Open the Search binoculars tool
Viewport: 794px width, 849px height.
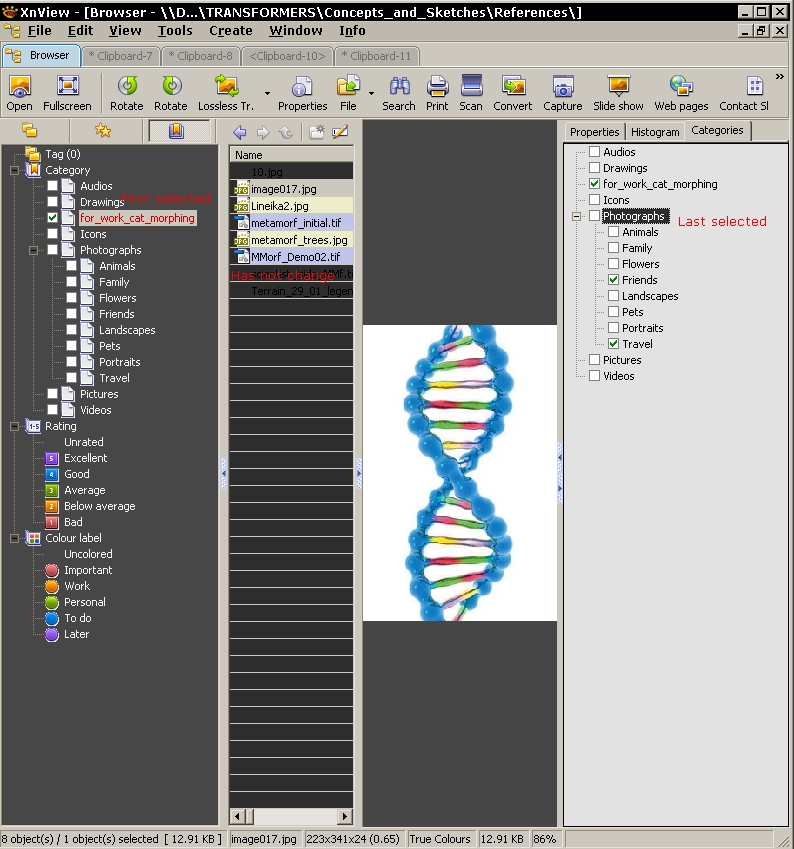399,93
